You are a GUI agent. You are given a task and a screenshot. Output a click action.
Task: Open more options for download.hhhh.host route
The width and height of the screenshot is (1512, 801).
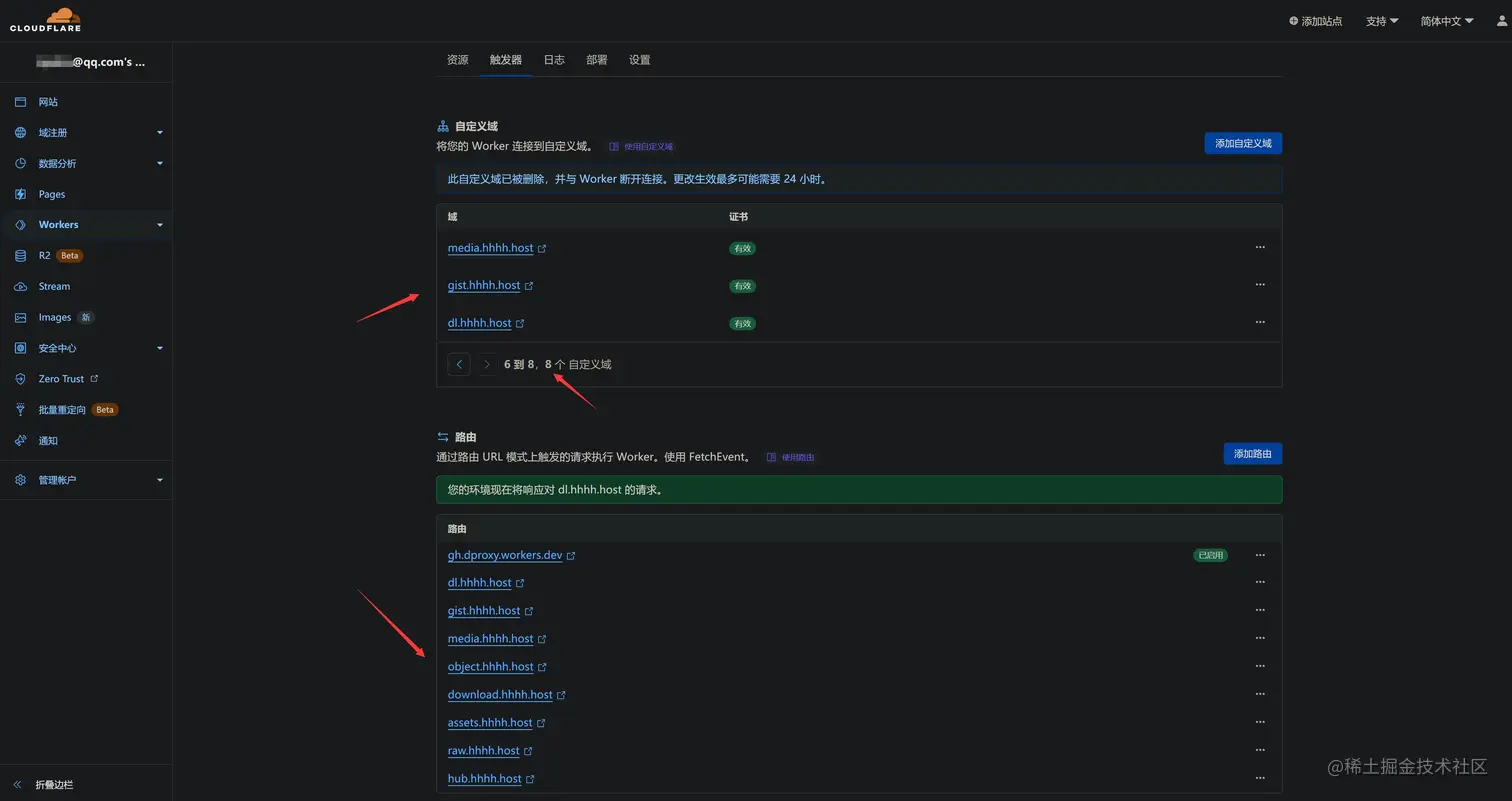pos(1260,694)
